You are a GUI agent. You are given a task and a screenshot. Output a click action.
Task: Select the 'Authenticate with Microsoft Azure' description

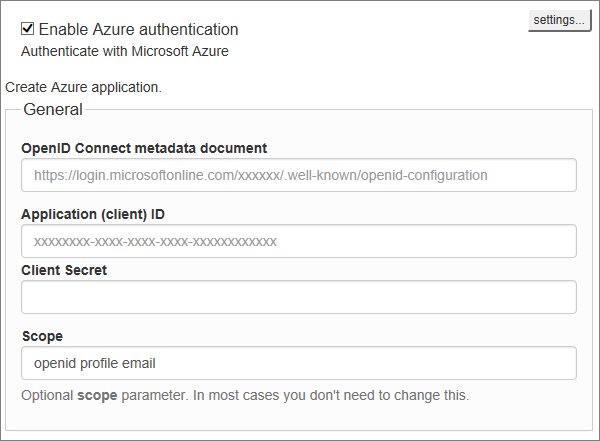pyautogui.click(x=125, y=51)
